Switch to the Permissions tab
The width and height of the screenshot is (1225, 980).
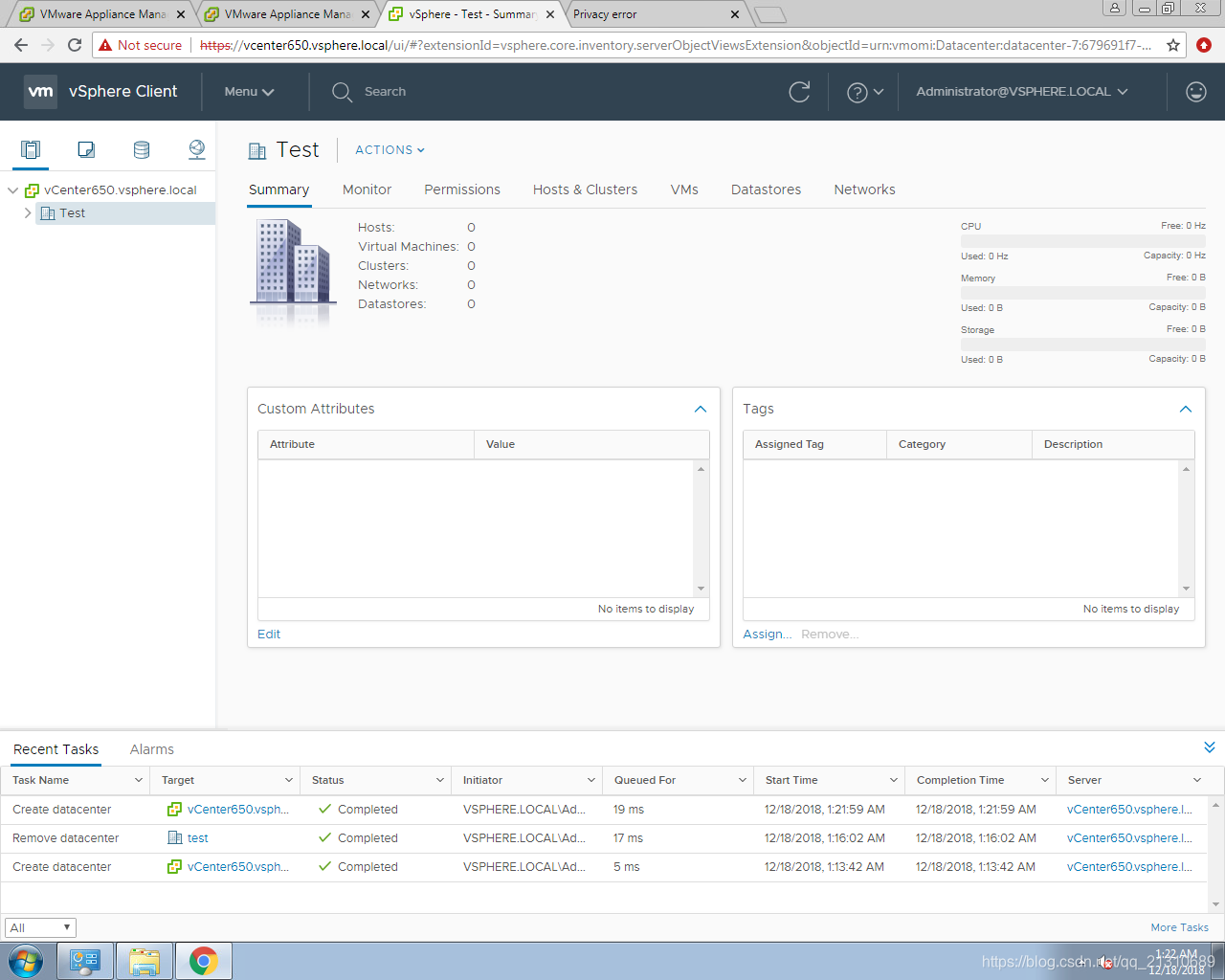[462, 189]
